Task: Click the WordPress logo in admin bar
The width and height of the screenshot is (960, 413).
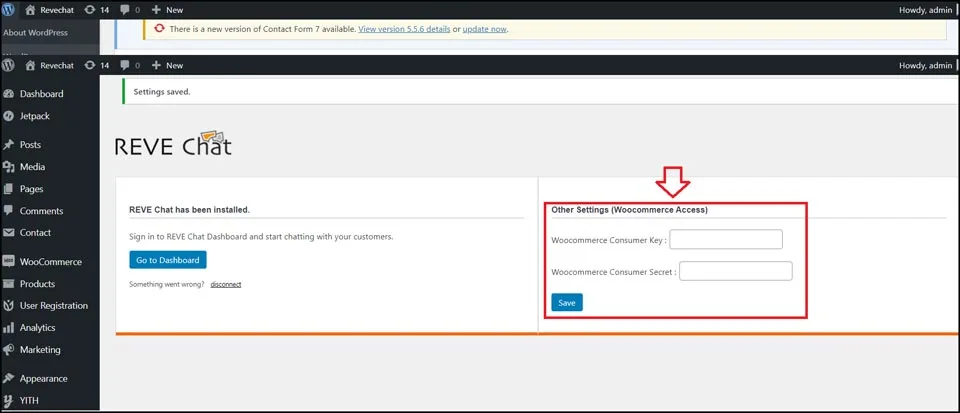Action: tap(8, 65)
